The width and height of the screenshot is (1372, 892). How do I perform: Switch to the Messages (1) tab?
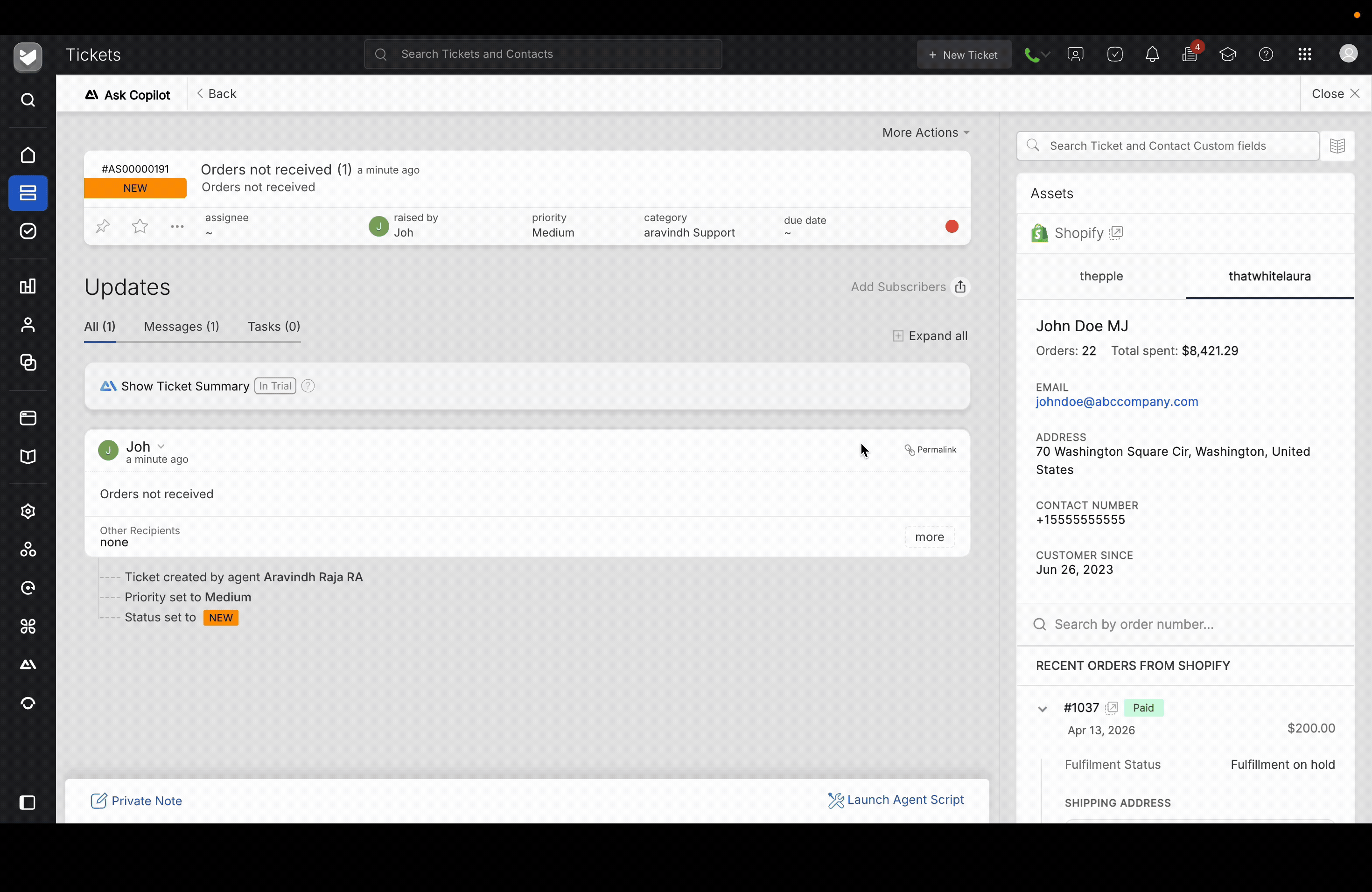click(182, 327)
